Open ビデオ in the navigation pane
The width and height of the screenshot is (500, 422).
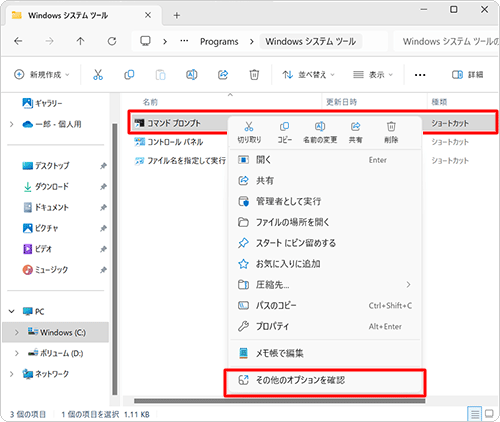tap(37, 249)
